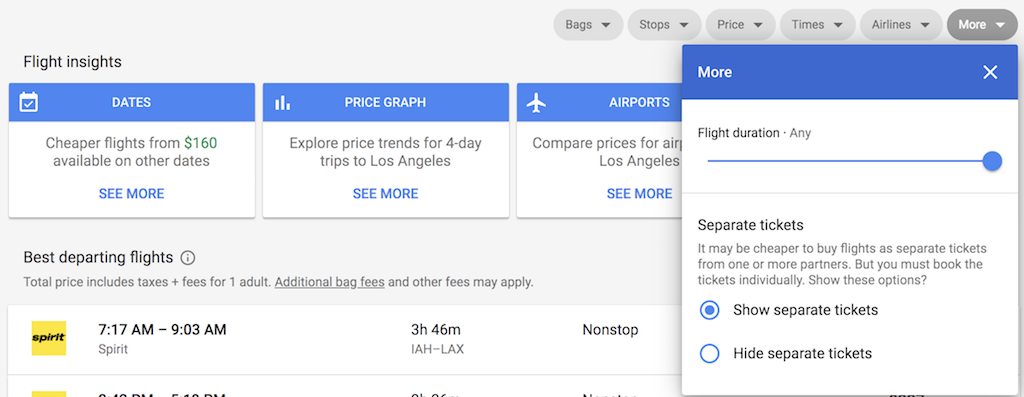
Task: Close the More filter panel
Action: tap(990, 72)
